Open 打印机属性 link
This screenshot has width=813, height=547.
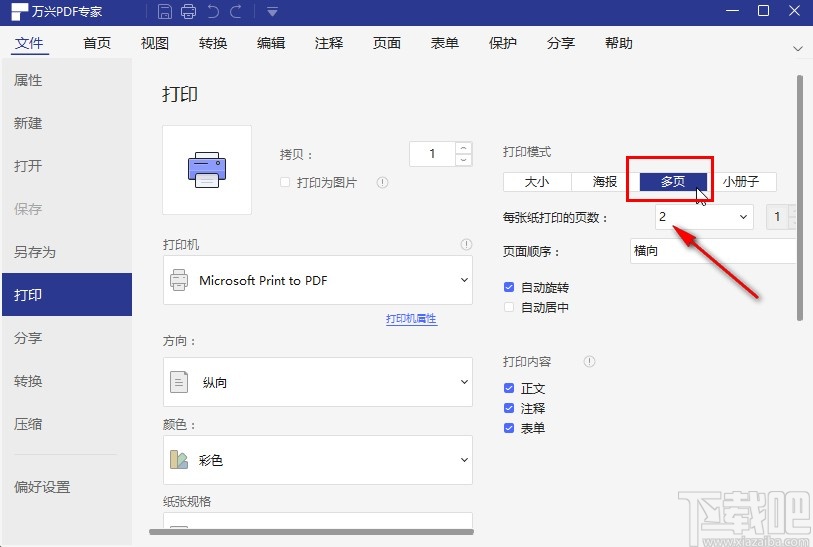pyautogui.click(x=411, y=318)
